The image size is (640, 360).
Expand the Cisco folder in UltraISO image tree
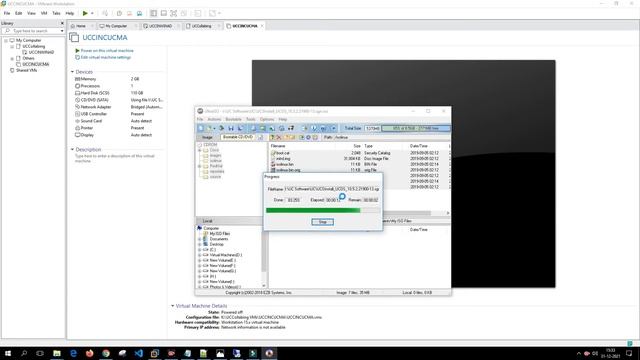point(200,150)
